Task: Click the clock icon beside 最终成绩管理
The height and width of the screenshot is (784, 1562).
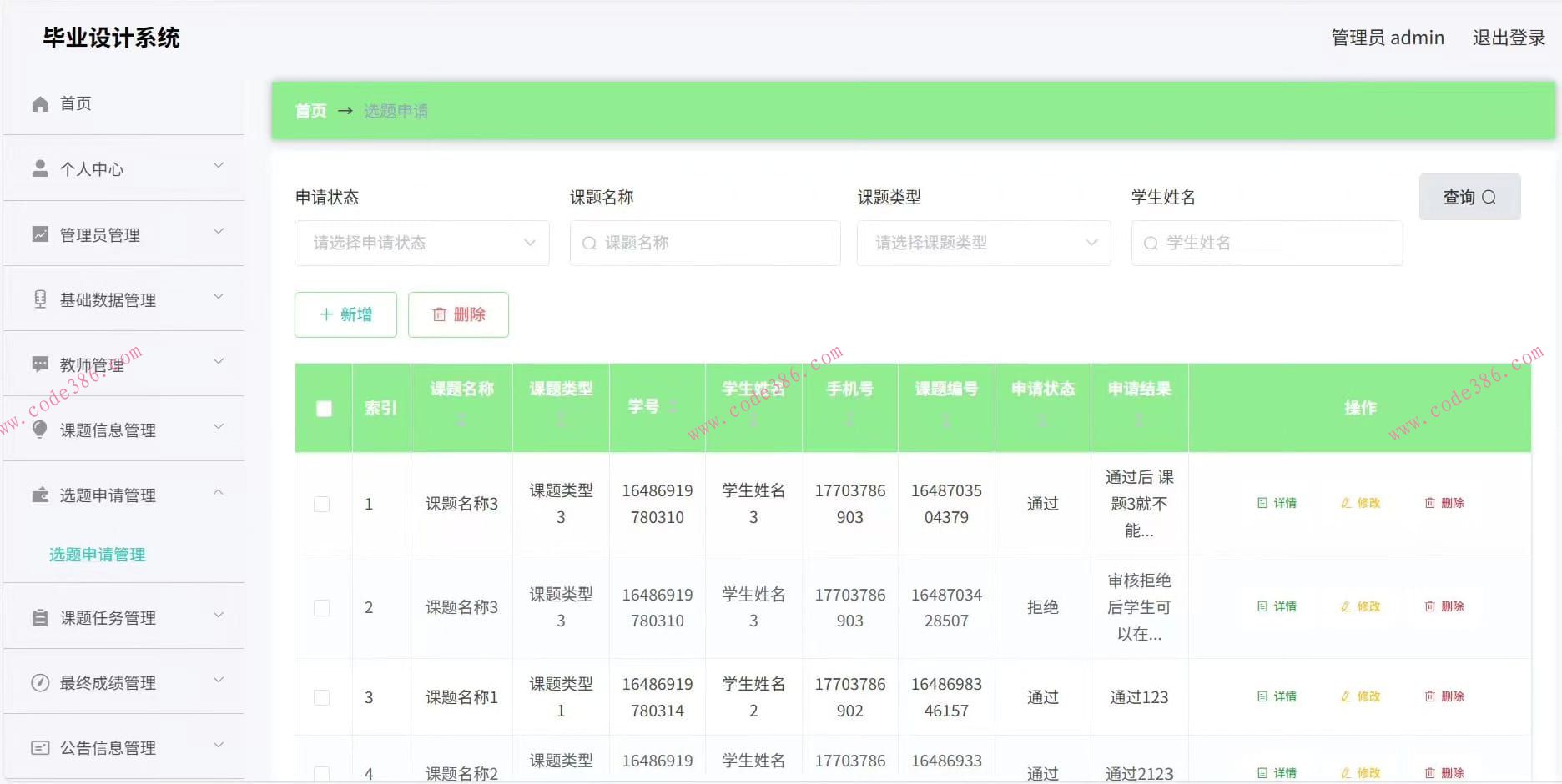Action: [x=38, y=682]
